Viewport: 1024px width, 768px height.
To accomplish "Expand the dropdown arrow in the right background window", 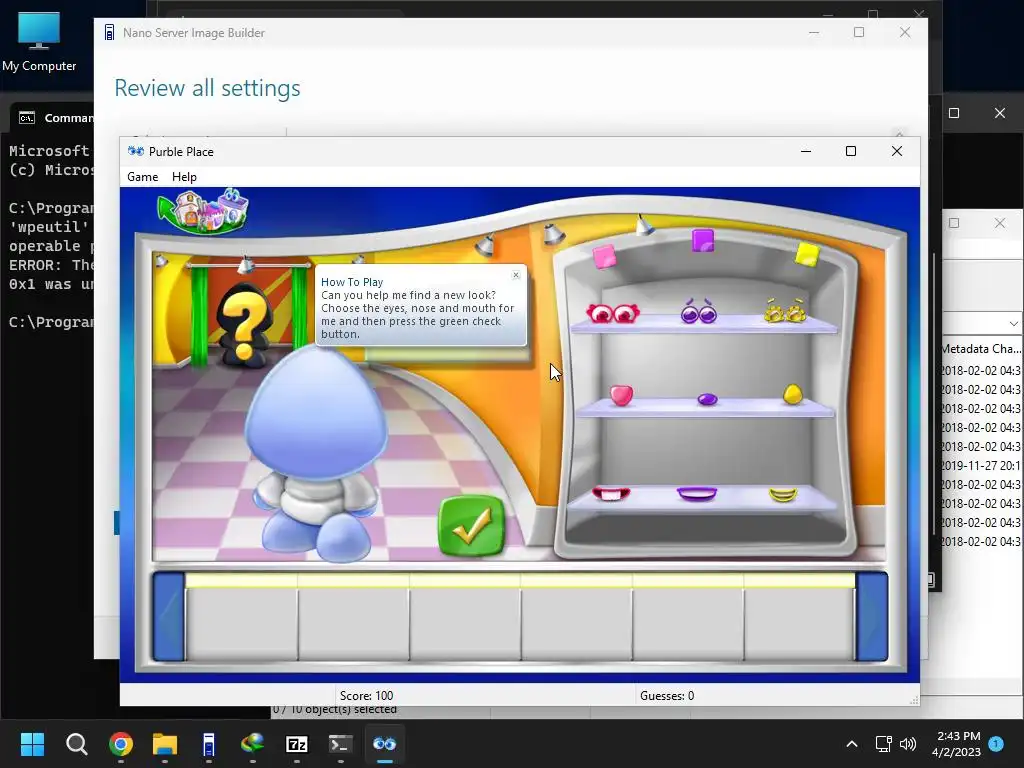I will tap(1013, 323).
